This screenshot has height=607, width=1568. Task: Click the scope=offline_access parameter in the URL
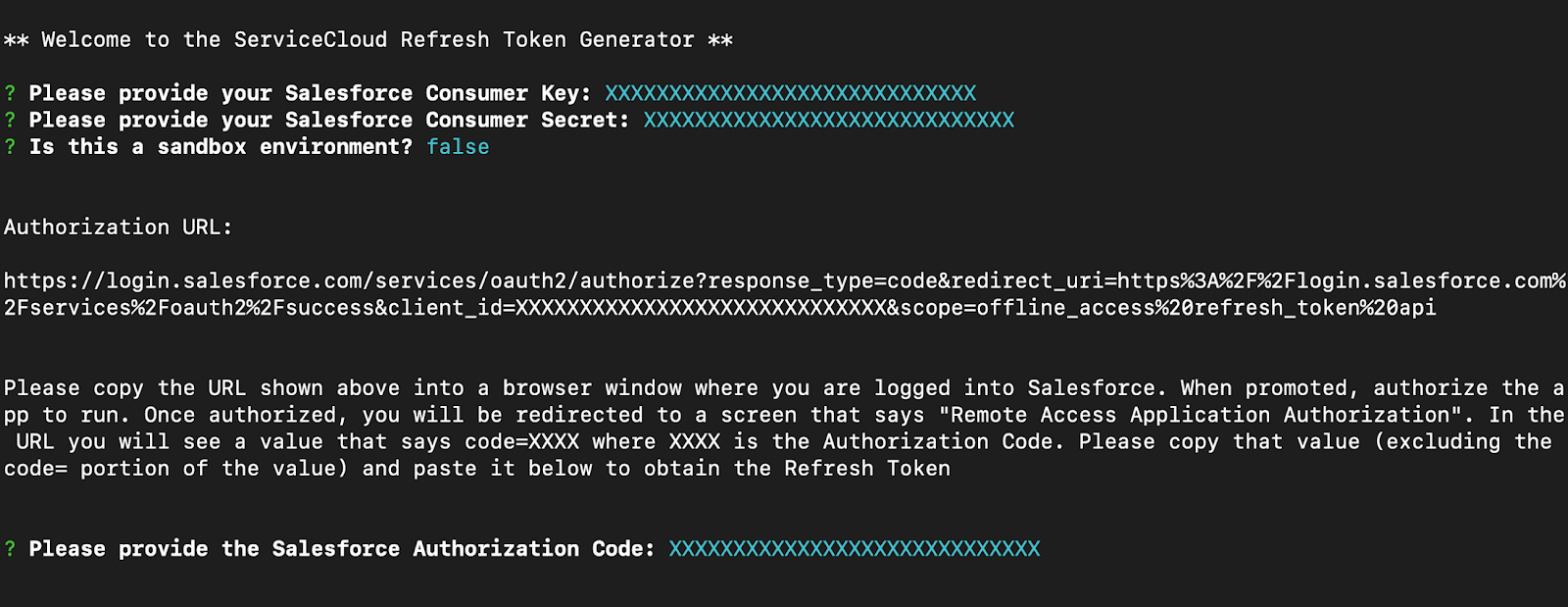1058,308
